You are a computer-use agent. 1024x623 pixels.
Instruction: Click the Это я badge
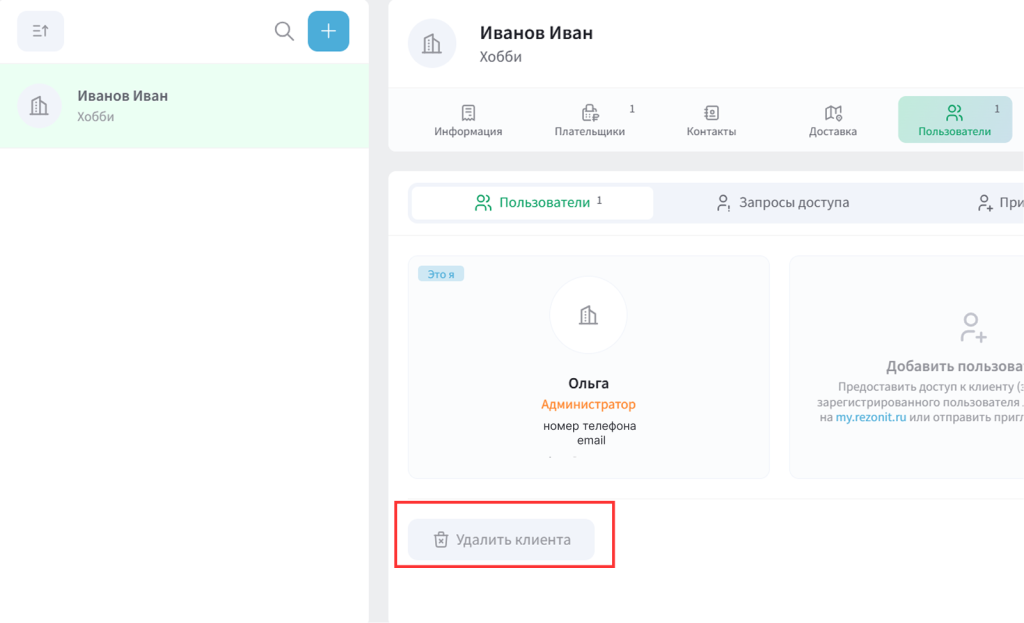click(x=441, y=273)
